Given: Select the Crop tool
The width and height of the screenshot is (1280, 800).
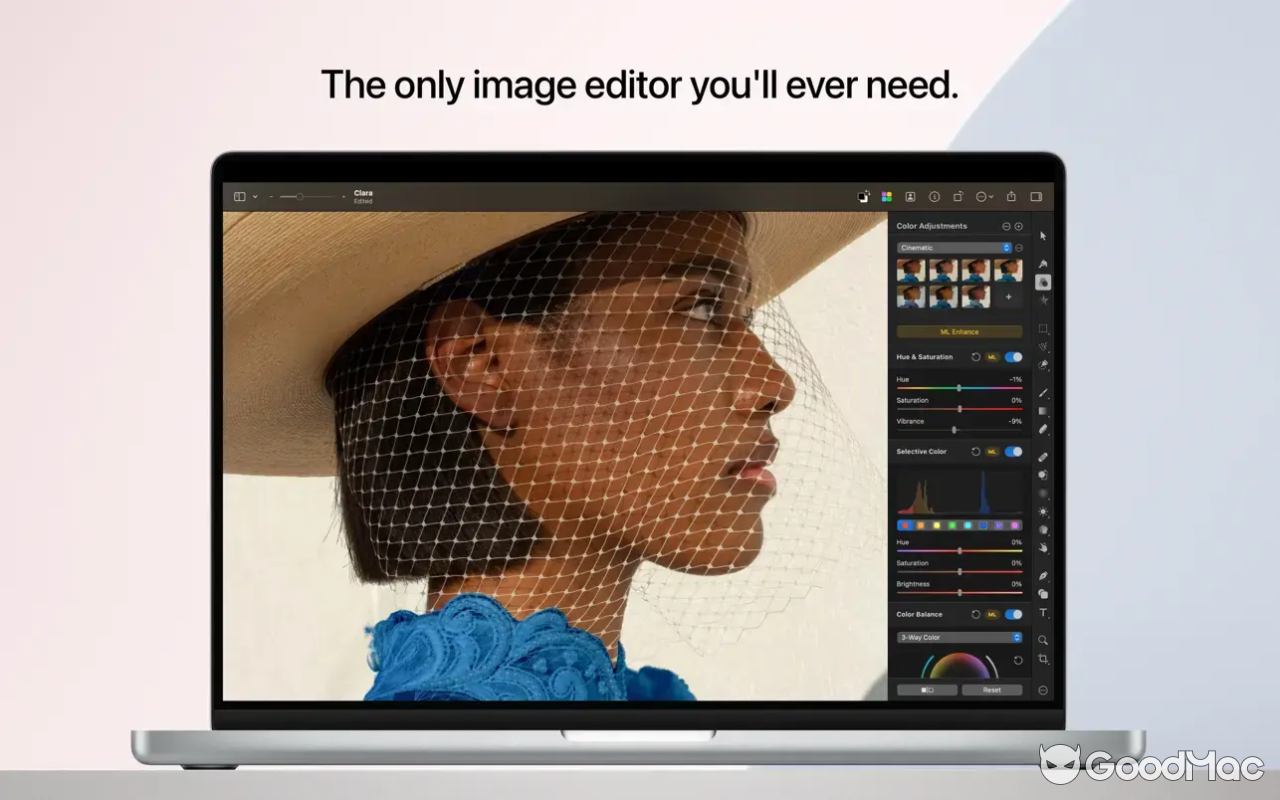Looking at the screenshot, I should point(1043,660).
